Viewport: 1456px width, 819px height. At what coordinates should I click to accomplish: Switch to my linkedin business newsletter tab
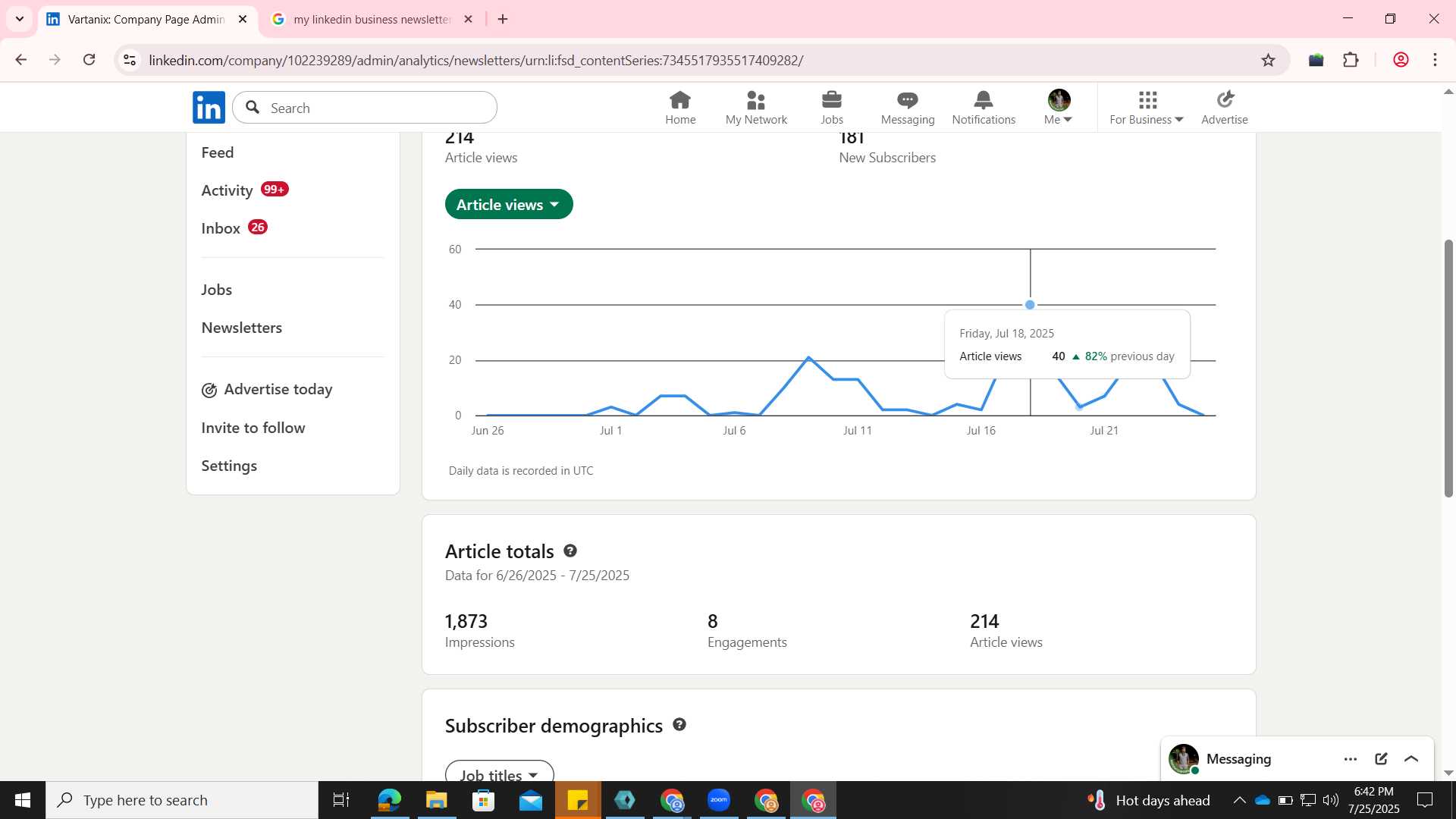coord(372,20)
